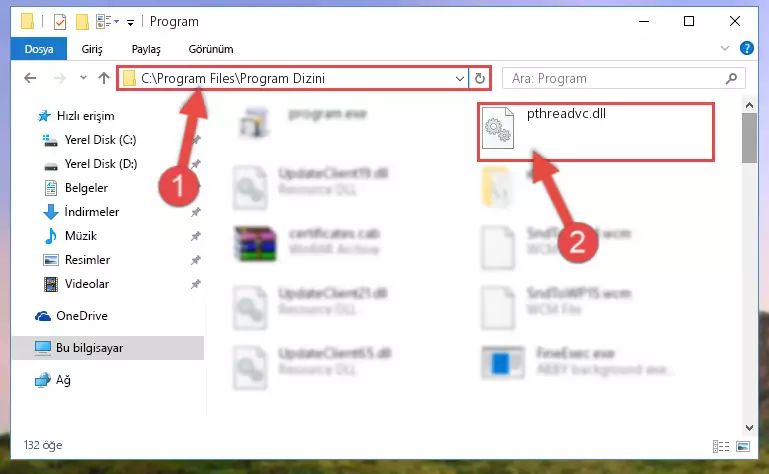Open Customize Quick Access Toolbar dropdown
The height and width of the screenshot is (474, 769).
130,22
